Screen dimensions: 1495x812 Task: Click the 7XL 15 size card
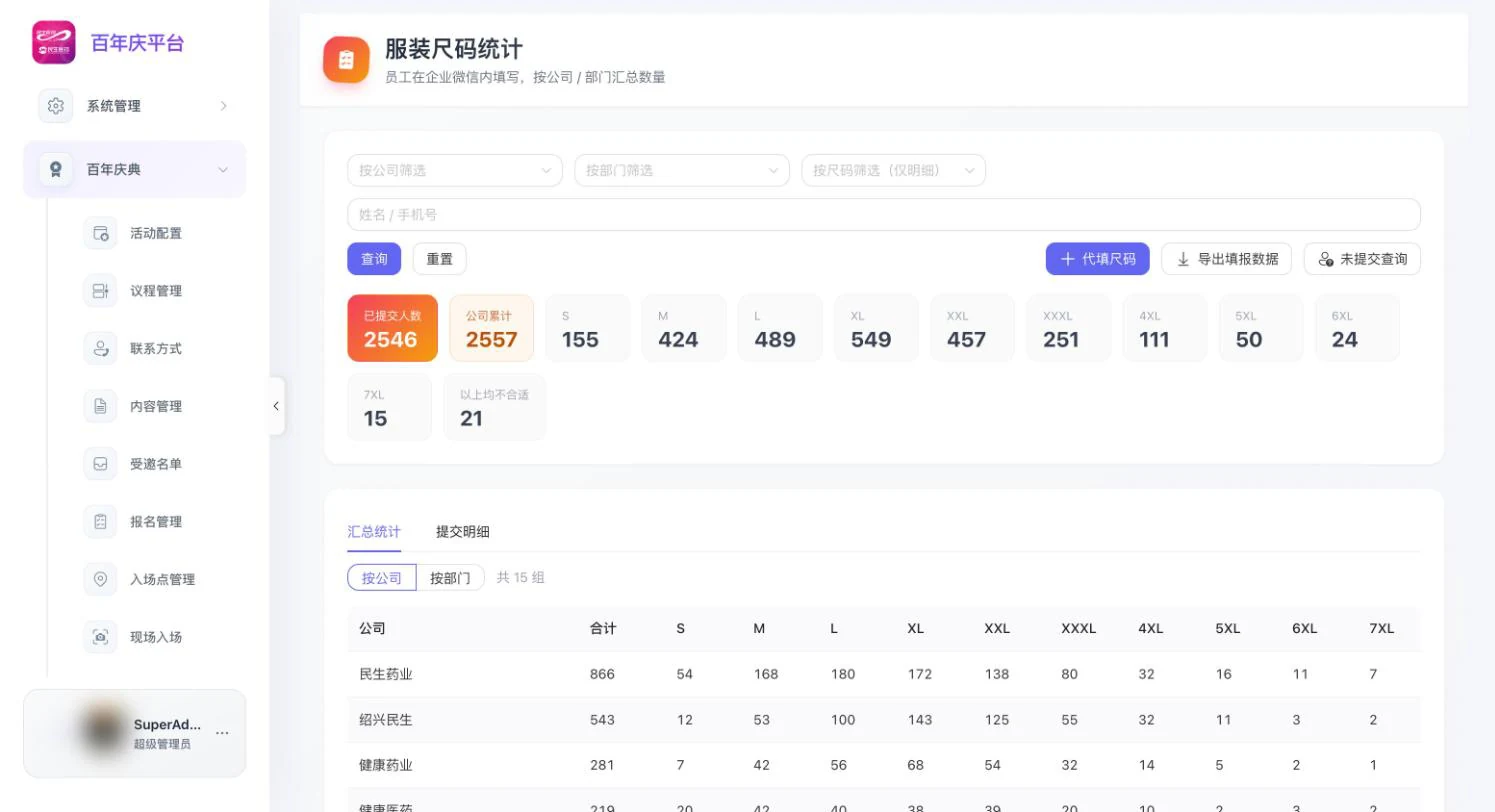390,407
